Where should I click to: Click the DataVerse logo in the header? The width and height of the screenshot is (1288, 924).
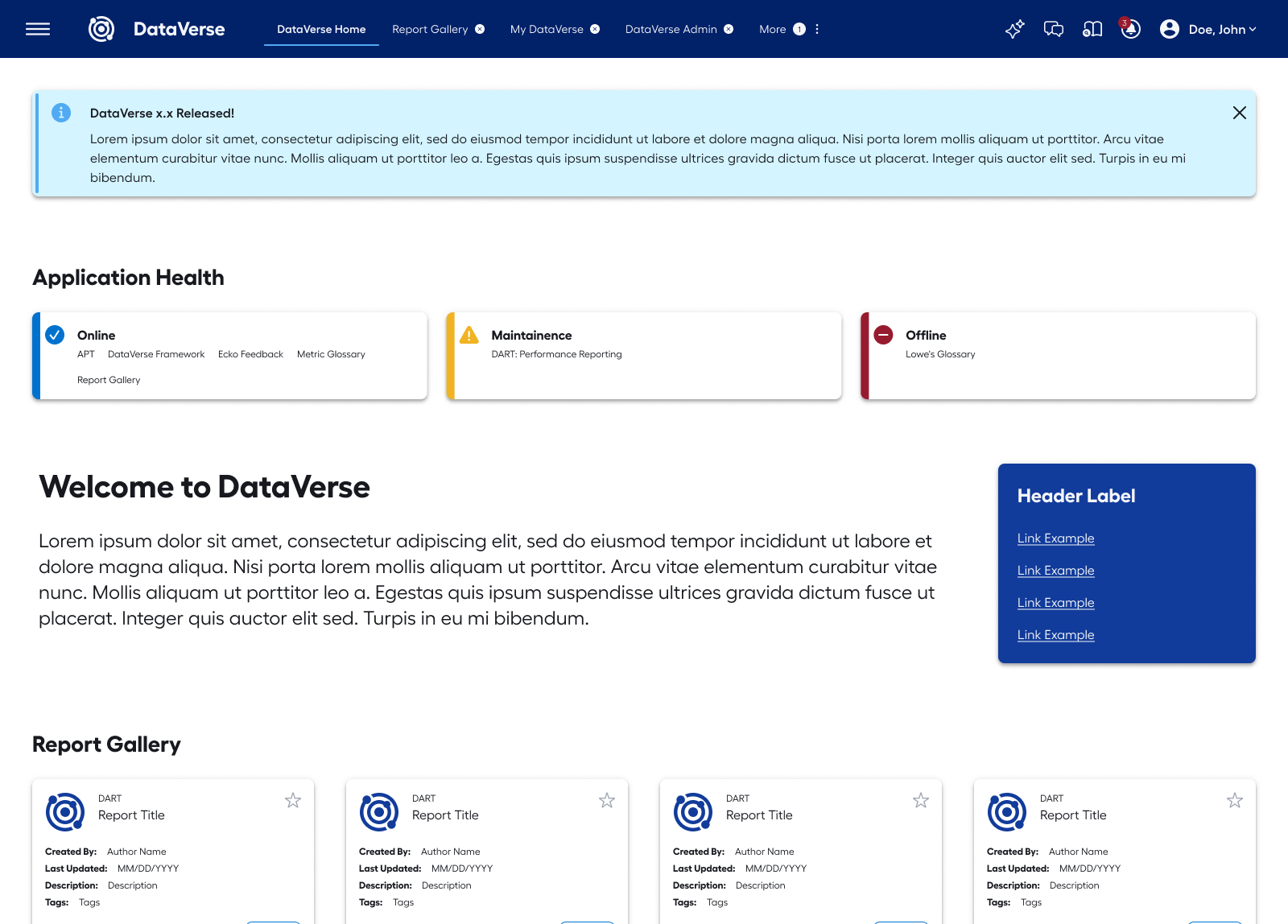pyautogui.click(x=101, y=29)
